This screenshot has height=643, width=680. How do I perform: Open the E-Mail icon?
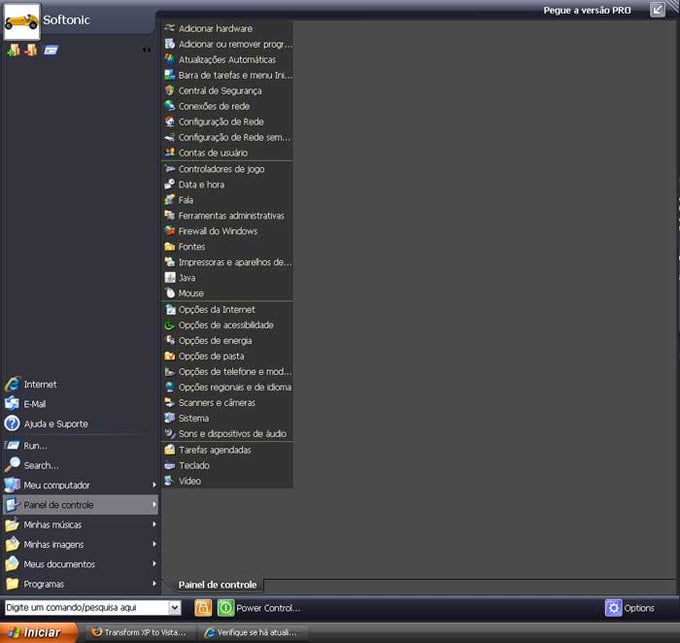[12, 404]
